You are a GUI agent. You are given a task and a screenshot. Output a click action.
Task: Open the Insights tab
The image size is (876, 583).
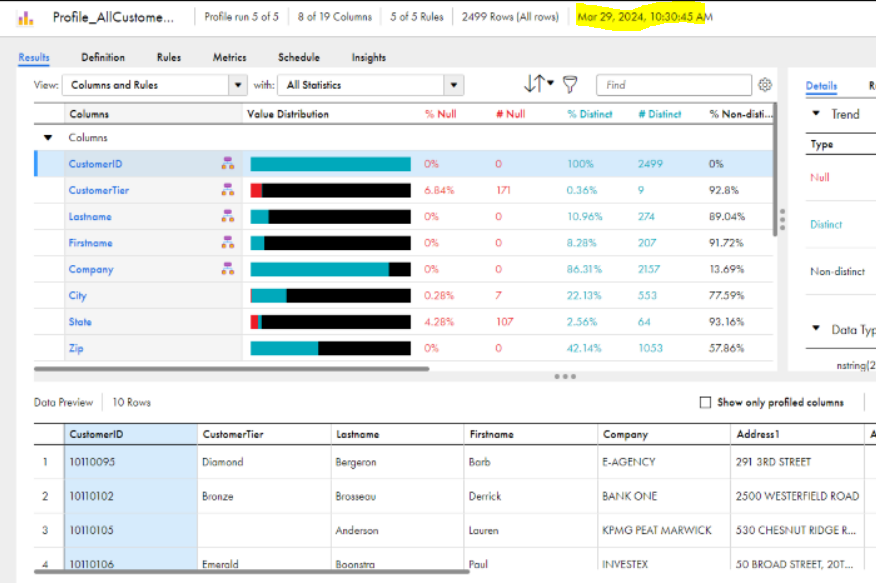368,58
